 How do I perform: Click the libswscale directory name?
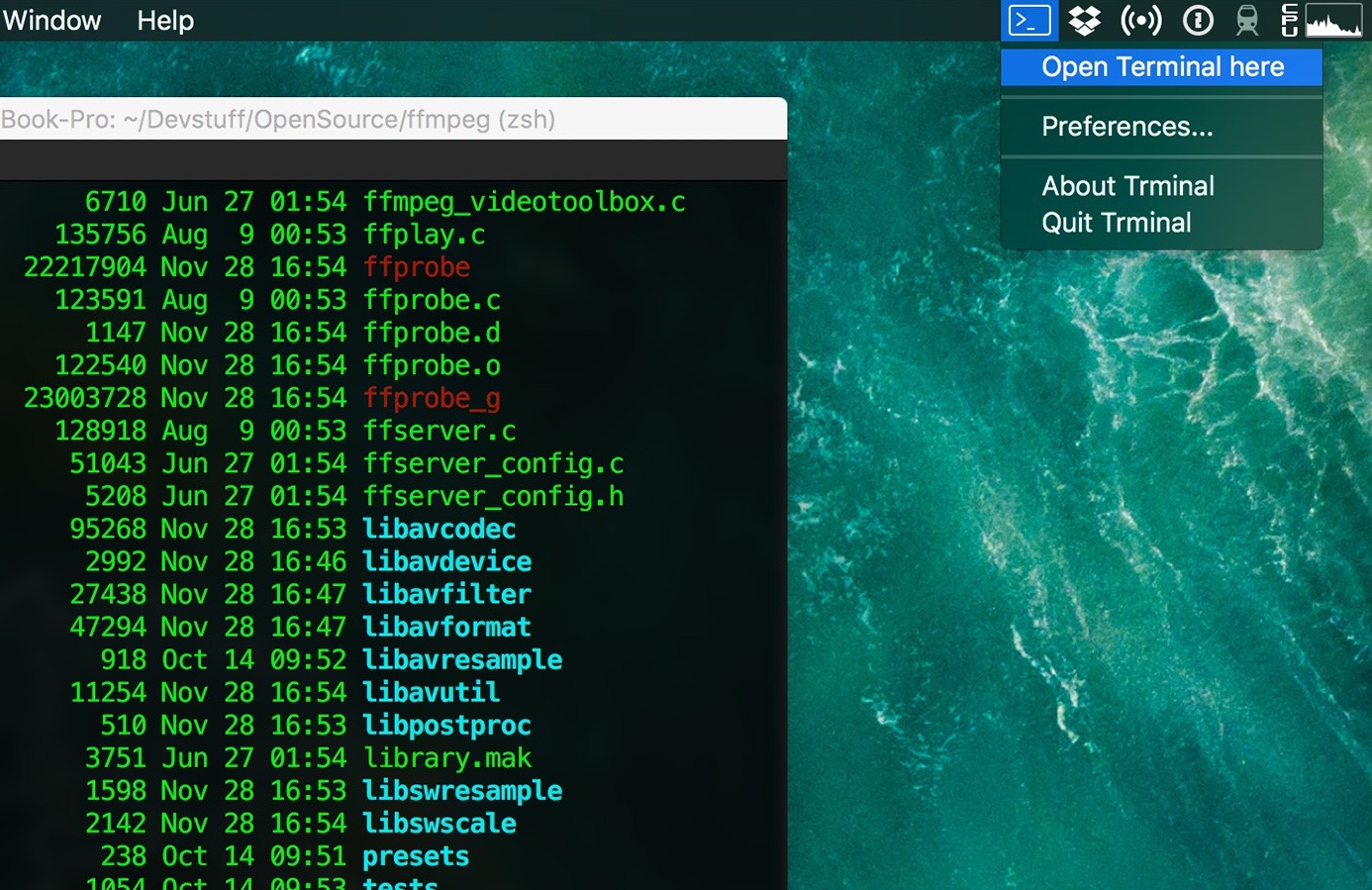coord(440,823)
